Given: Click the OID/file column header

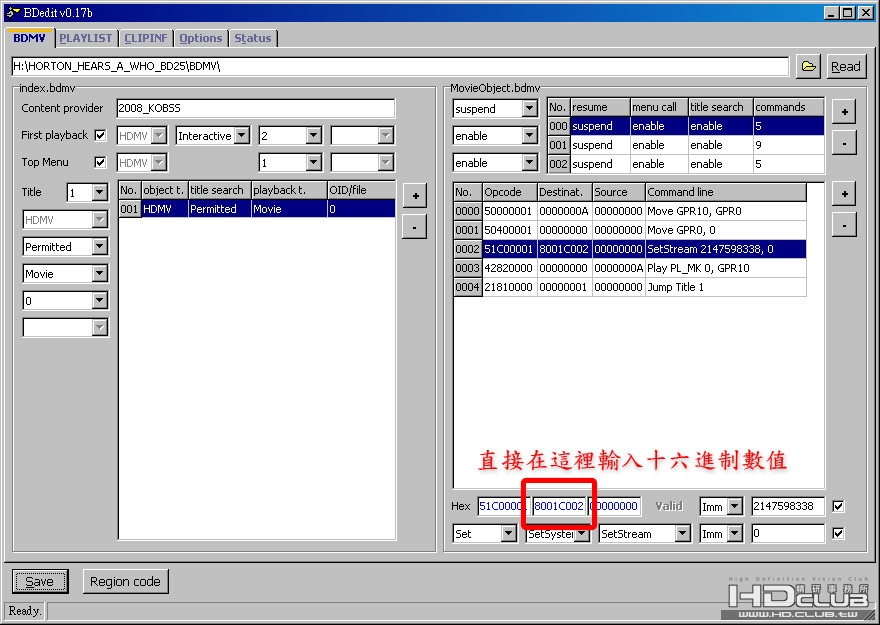Looking at the screenshot, I should click(x=361, y=190).
